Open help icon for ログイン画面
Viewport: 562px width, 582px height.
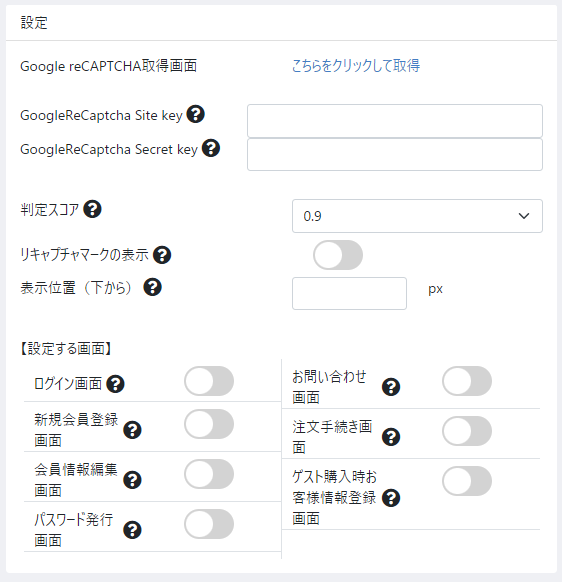click(x=115, y=384)
